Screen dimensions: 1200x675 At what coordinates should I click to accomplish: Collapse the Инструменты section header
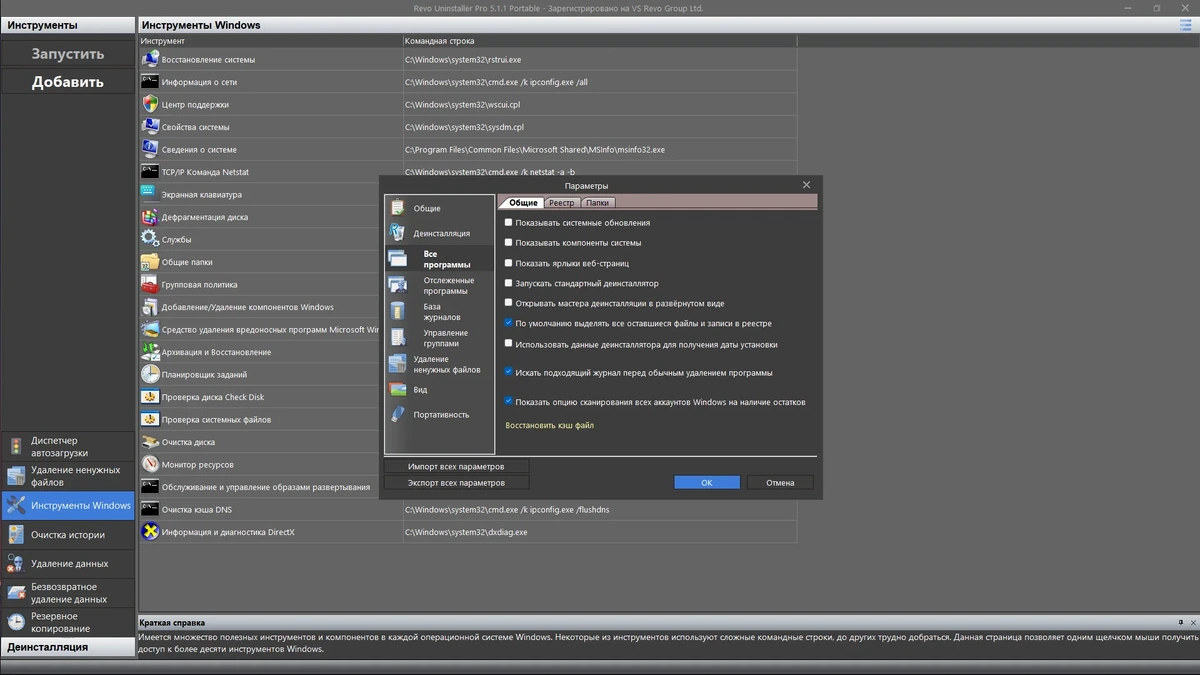[x=68, y=25]
